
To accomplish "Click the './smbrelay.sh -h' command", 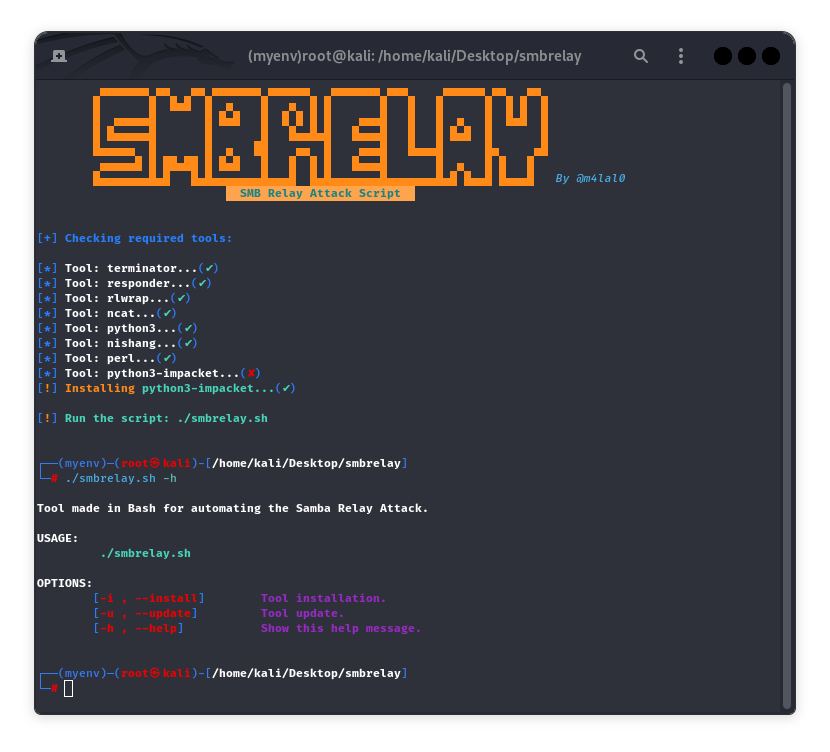I will [121, 478].
